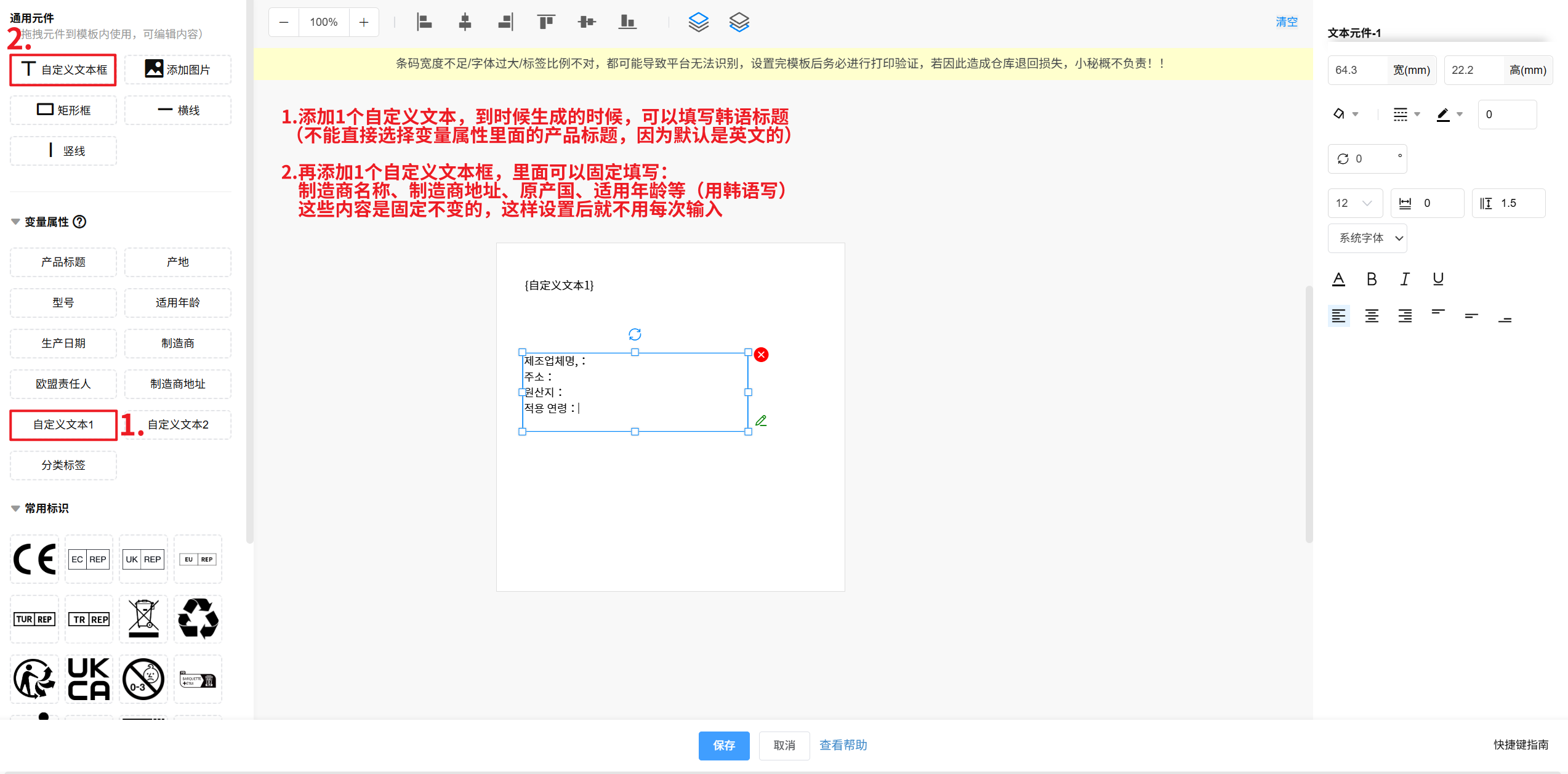Toggle italic text formatting
1568x774 pixels.
pyautogui.click(x=1405, y=279)
